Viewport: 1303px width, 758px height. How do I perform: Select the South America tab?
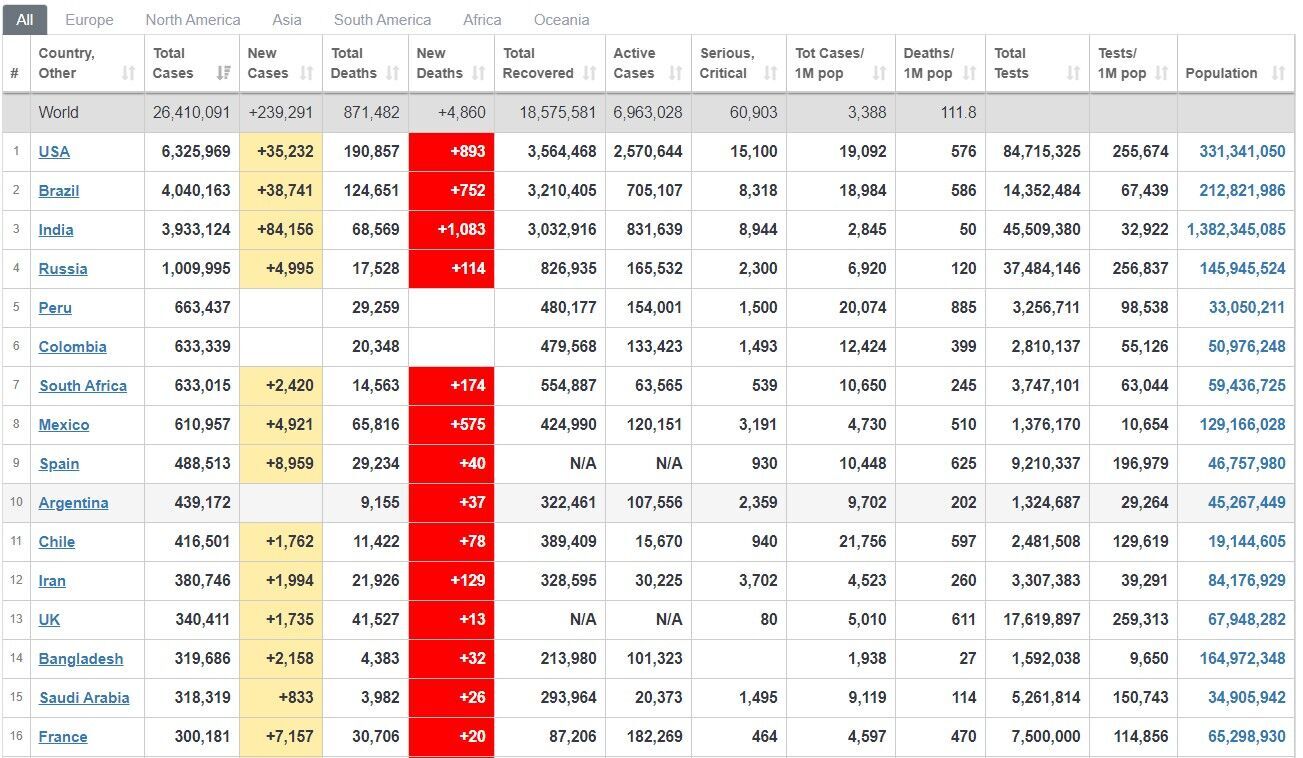tap(382, 20)
